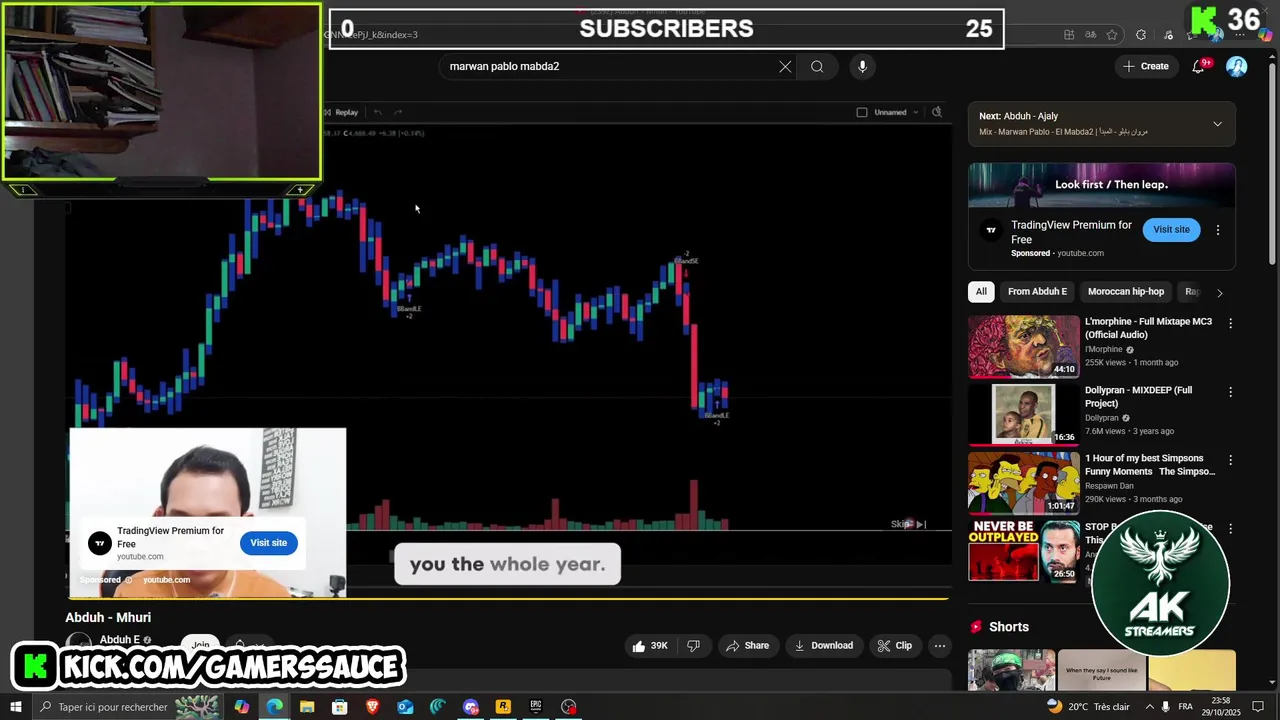1280x720 pixels.
Task: Open options menu of sidebar TradingView ad
Action: coord(1217,230)
